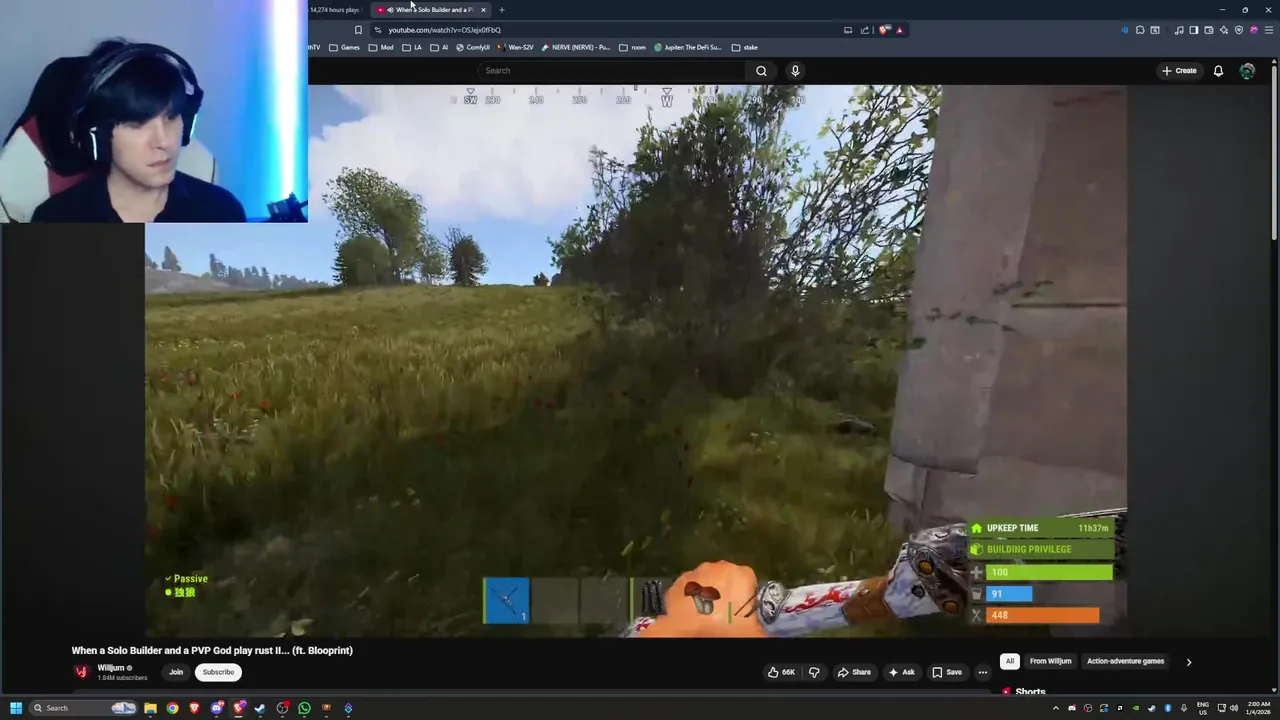Image resolution: width=1280 pixels, height=720 pixels.
Task: Click the Rust video player area
Action: pos(636,361)
